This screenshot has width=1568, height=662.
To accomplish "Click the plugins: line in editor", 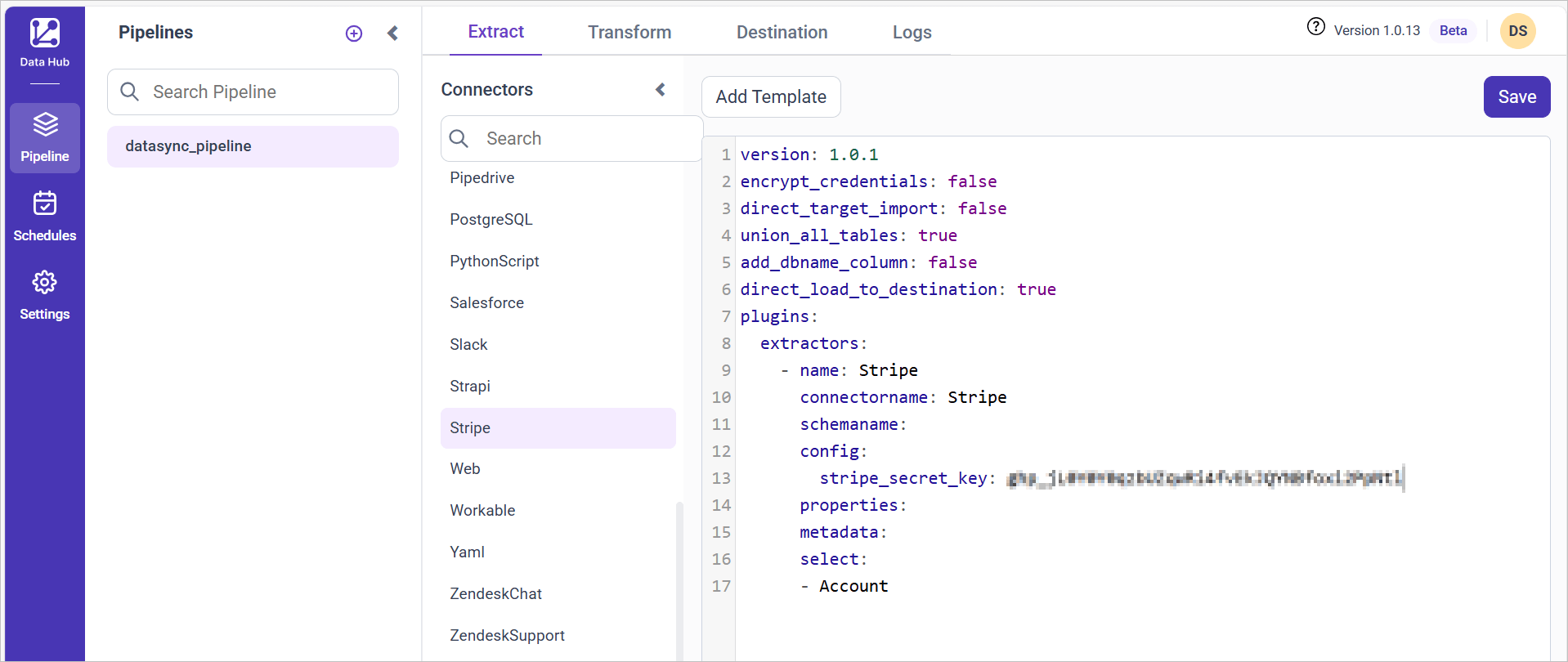I will click(779, 316).
